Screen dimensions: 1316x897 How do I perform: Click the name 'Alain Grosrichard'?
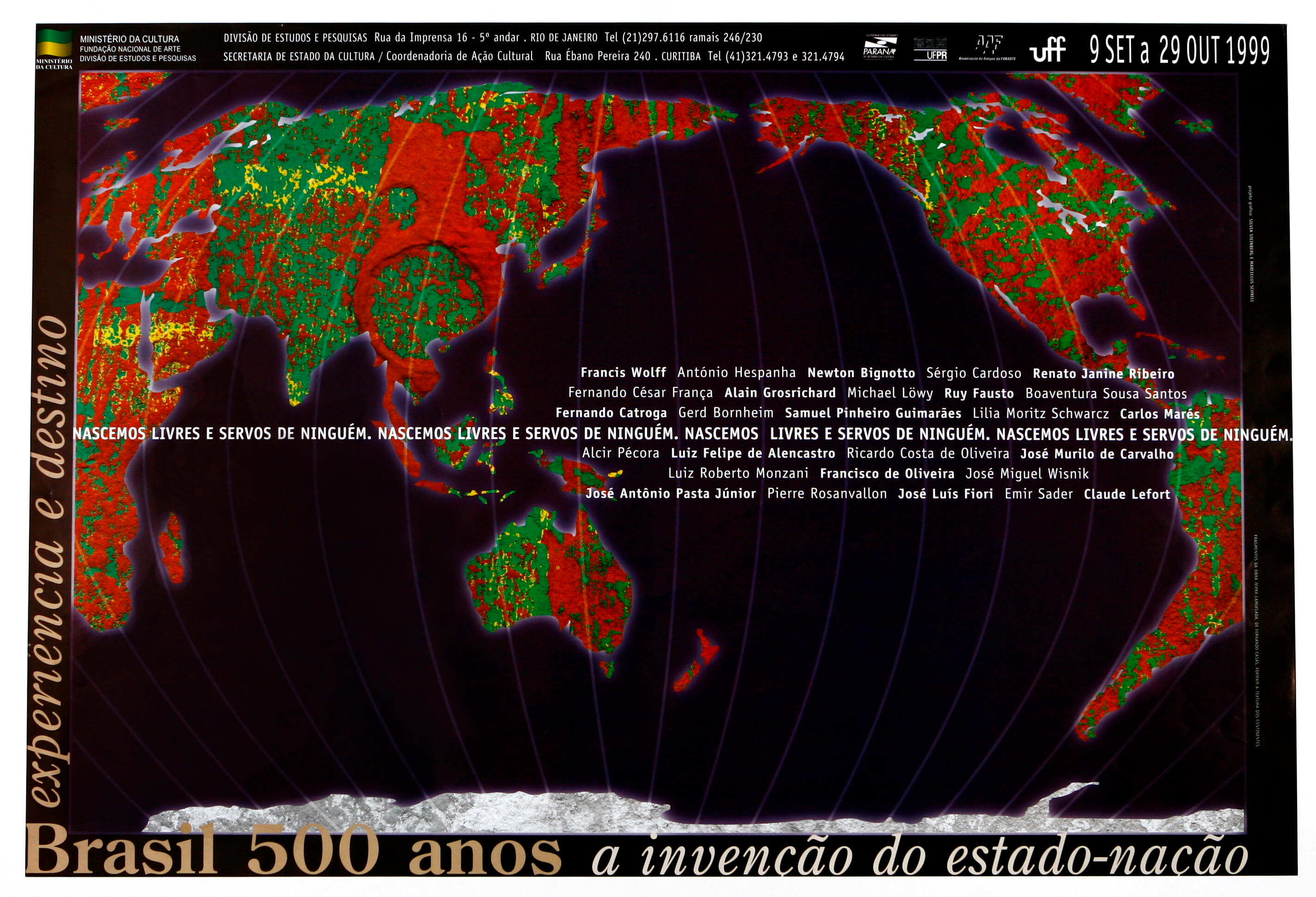pos(780,393)
